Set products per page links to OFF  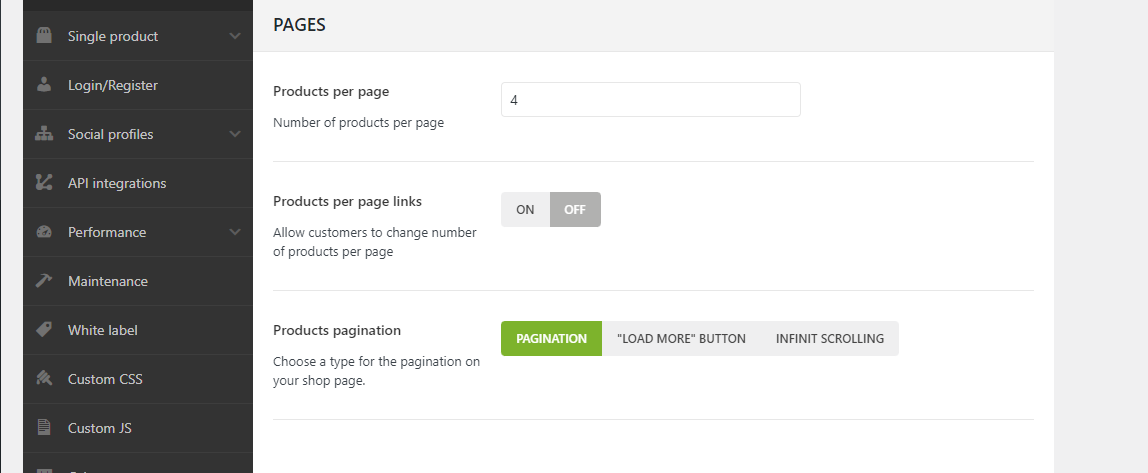point(575,210)
